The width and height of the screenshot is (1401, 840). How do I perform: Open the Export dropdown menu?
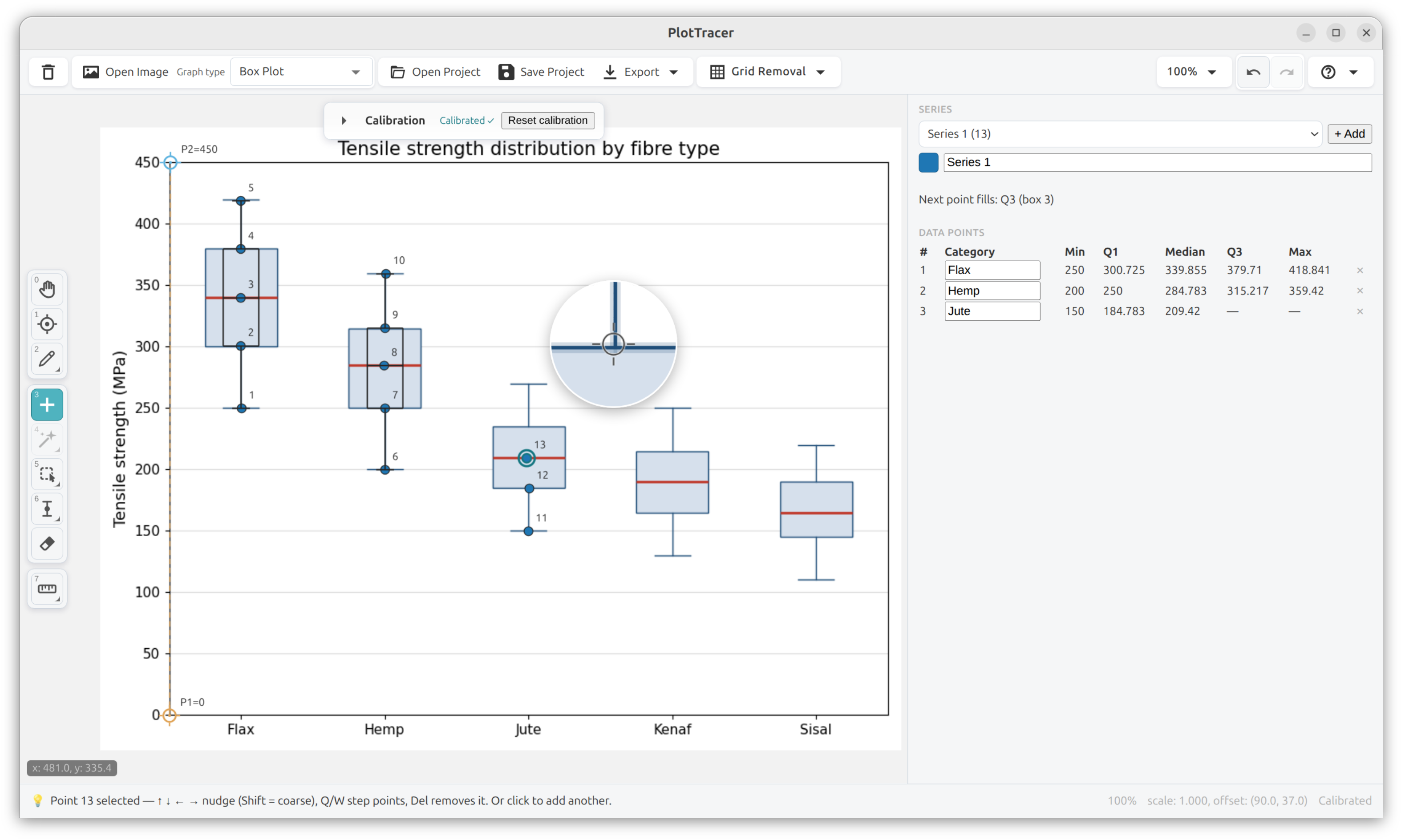point(641,72)
